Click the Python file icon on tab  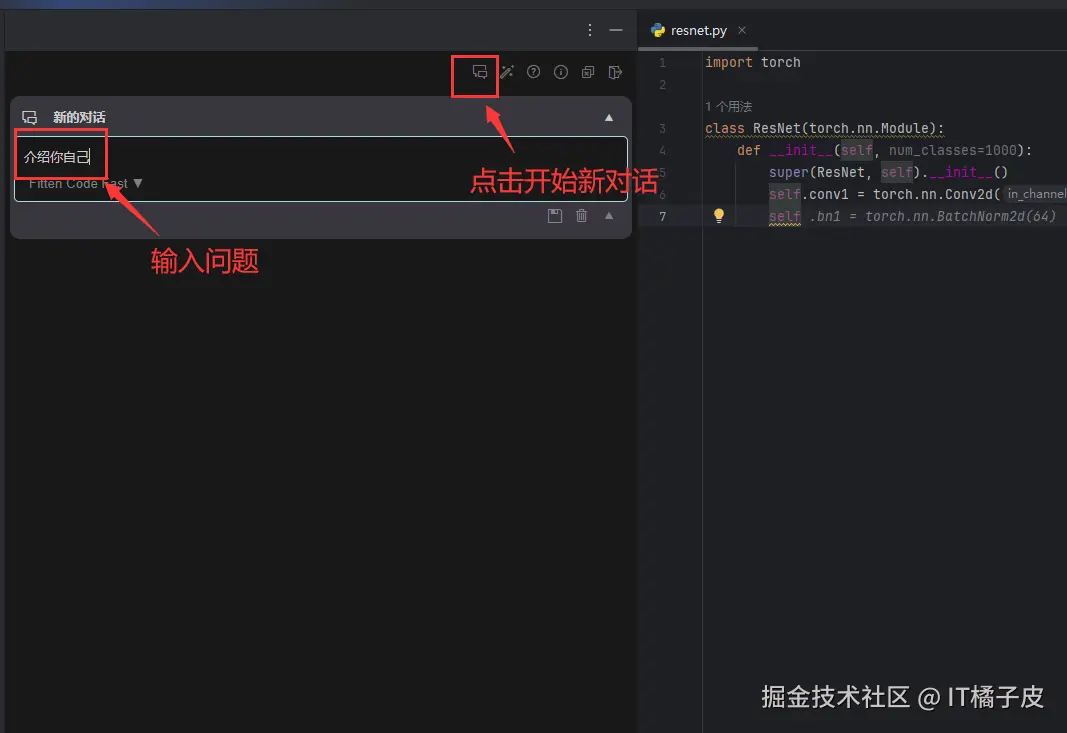click(x=657, y=31)
